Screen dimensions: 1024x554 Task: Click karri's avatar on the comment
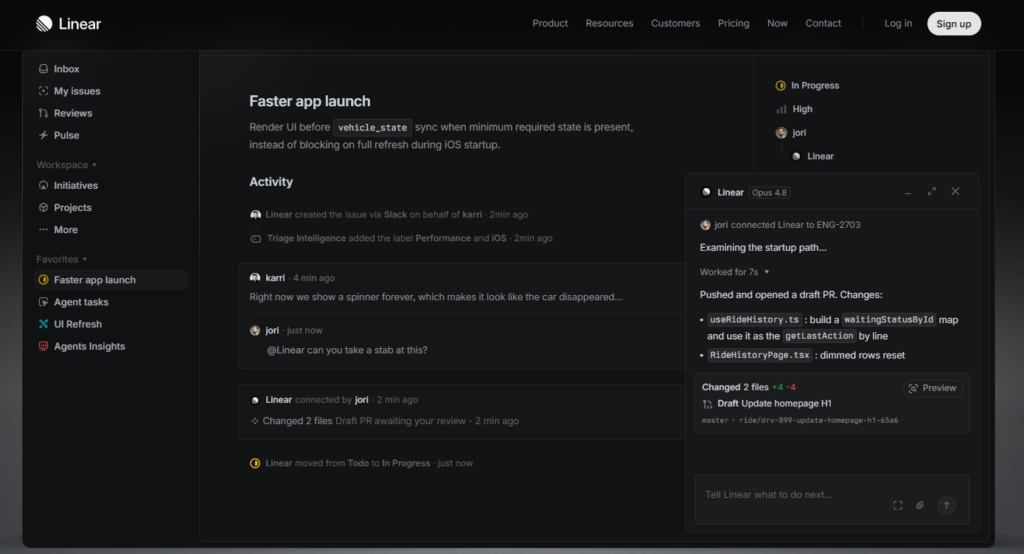click(x=255, y=278)
